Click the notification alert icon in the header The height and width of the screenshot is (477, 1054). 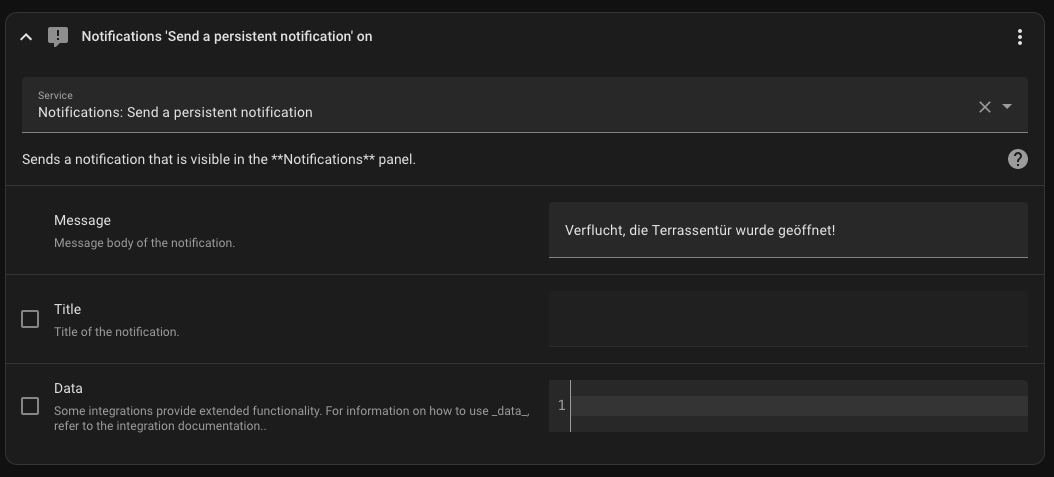tap(58, 37)
